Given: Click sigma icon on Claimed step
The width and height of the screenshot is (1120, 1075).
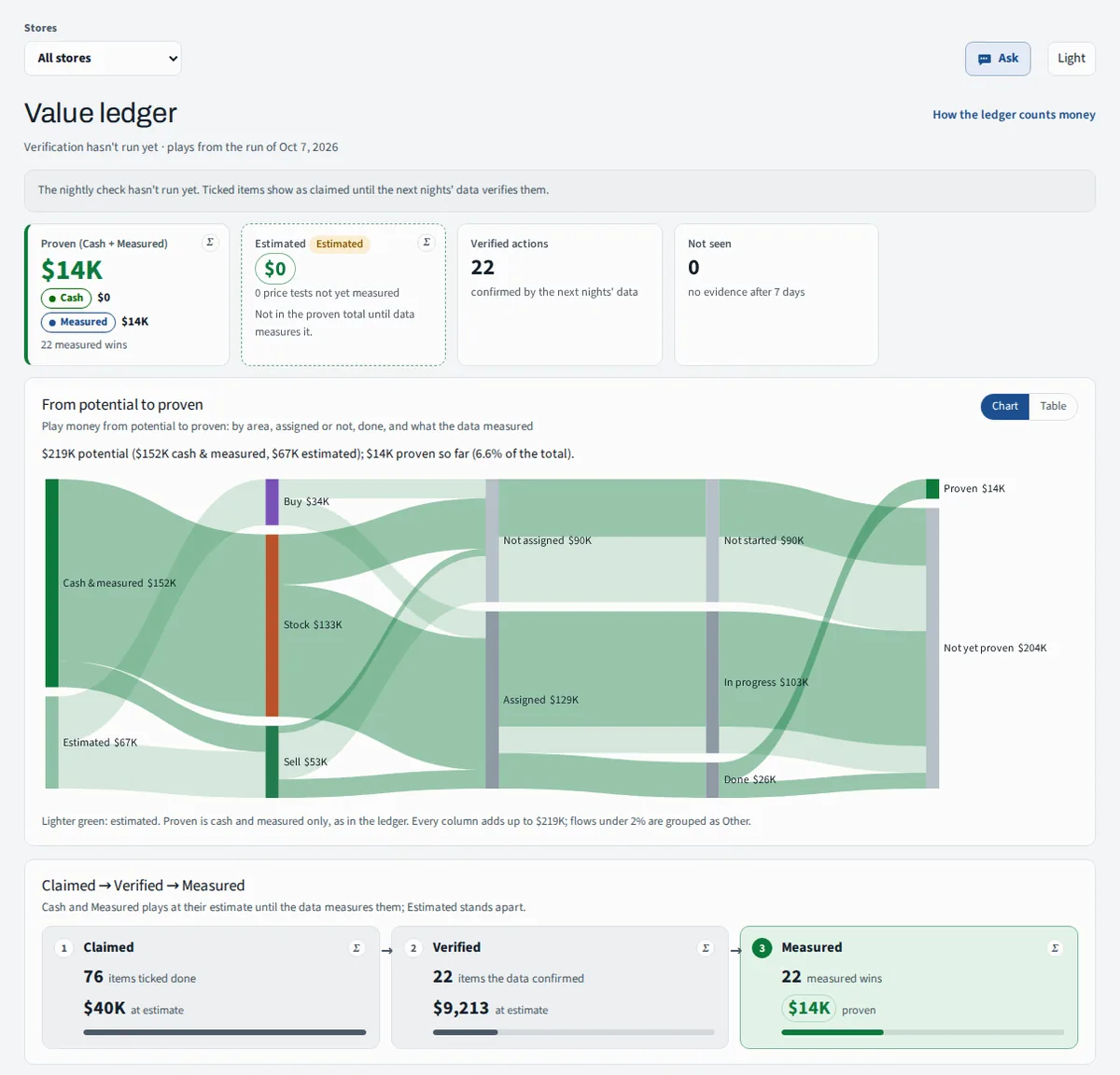Looking at the screenshot, I should tap(357, 948).
